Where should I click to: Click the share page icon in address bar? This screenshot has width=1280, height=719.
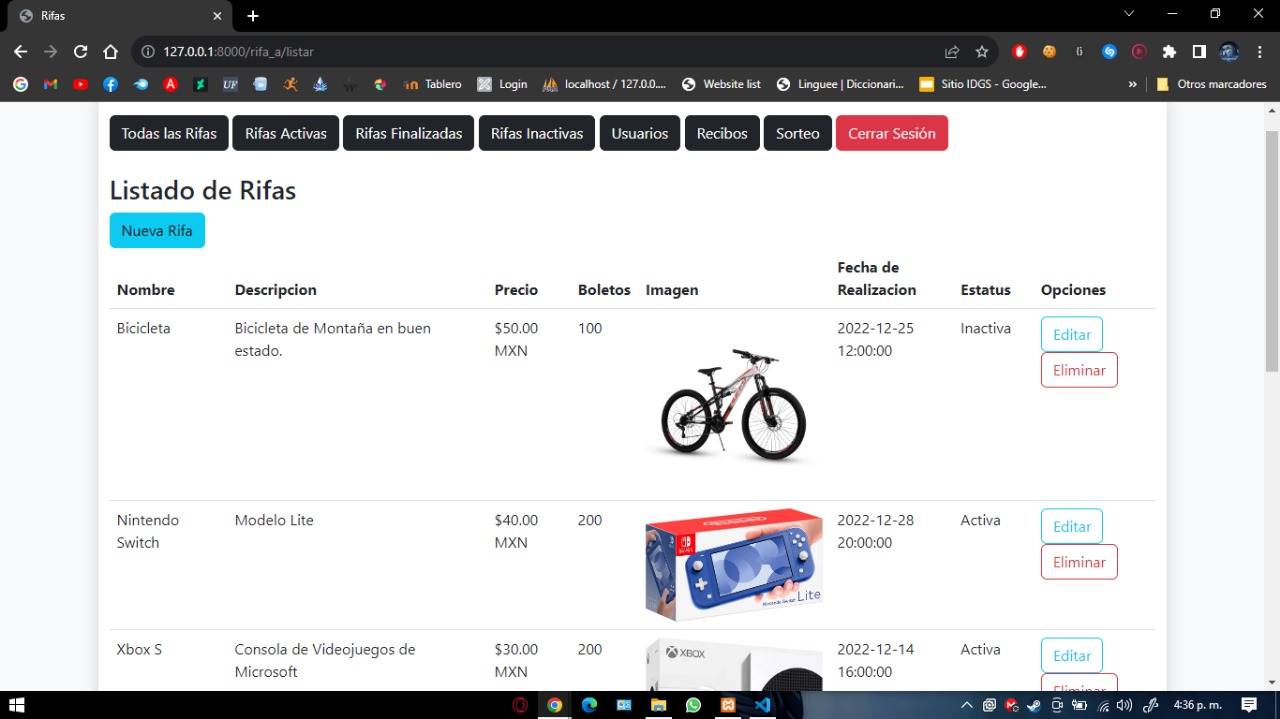click(952, 52)
